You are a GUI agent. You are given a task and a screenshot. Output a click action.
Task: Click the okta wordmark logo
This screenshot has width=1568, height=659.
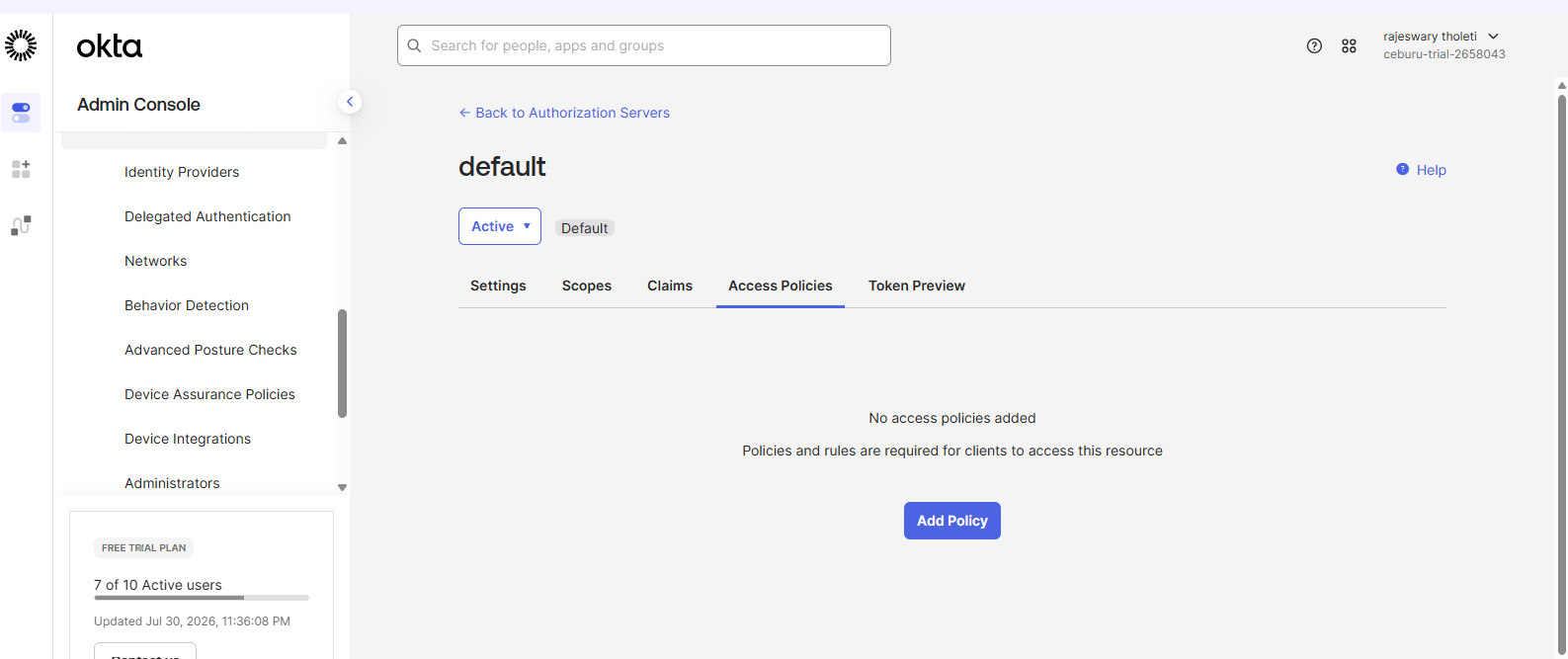coord(110,46)
